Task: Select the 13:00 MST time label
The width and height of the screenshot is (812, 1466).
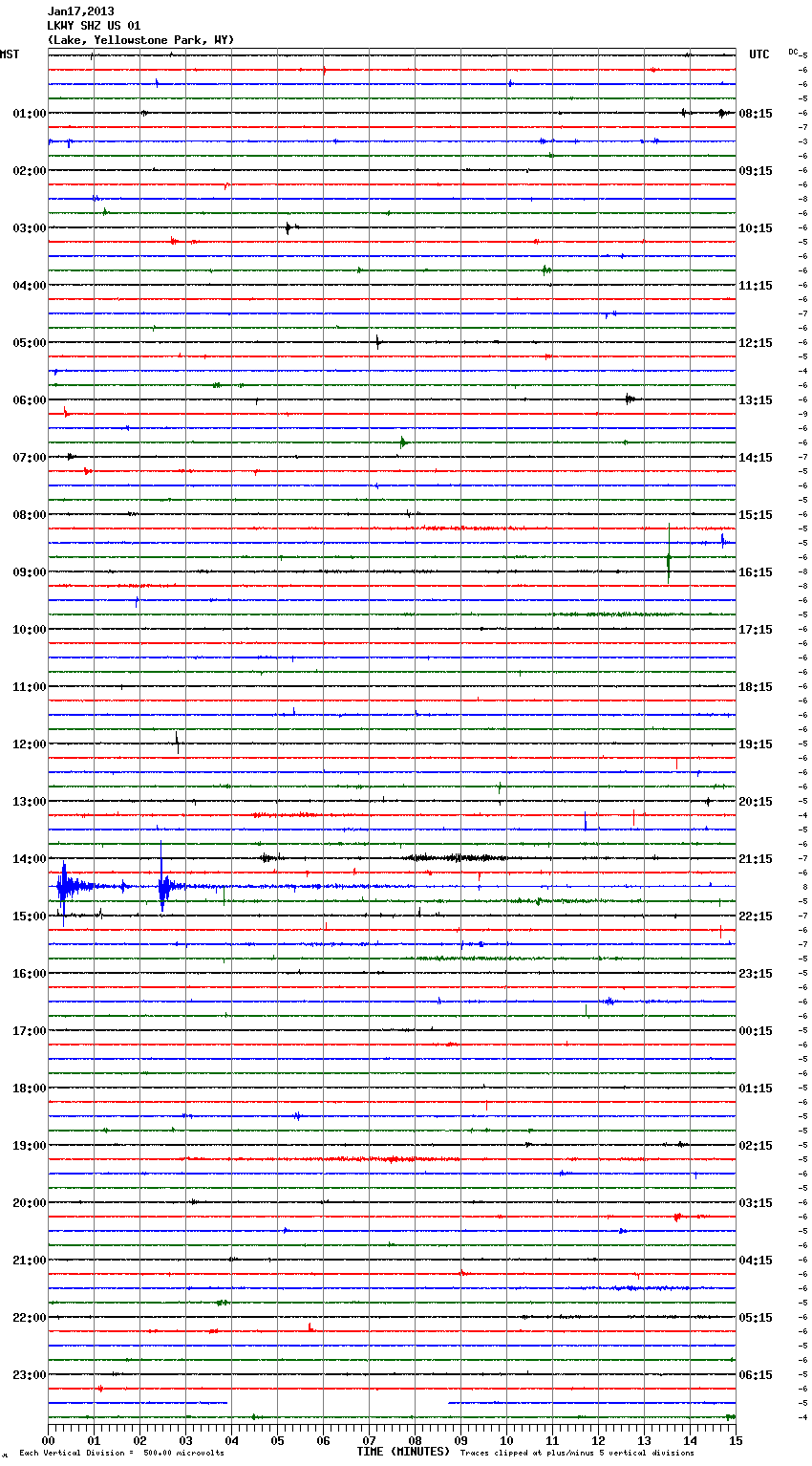Action: (x=30, y=802)
